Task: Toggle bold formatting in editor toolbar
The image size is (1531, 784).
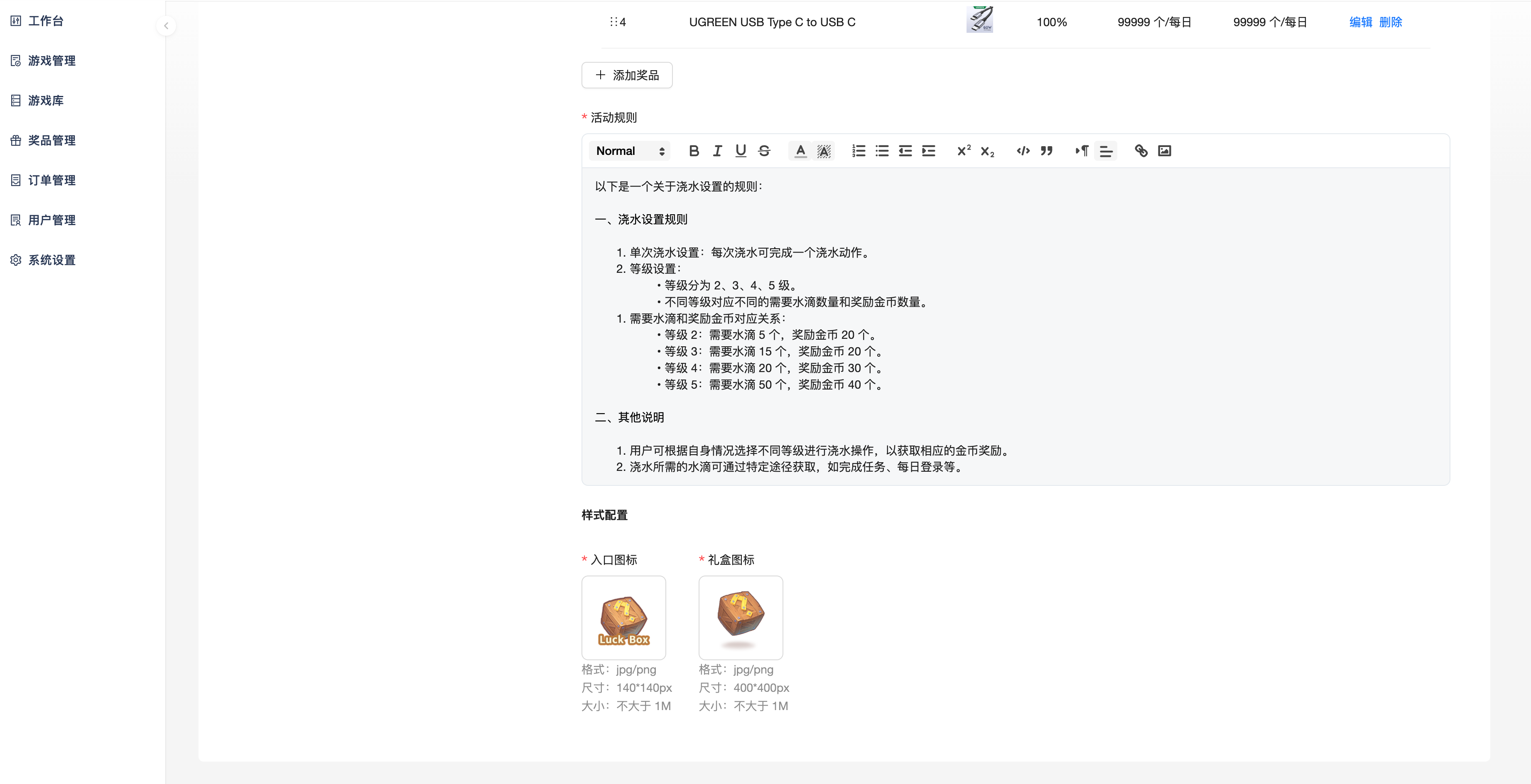Action: [694, 151]
